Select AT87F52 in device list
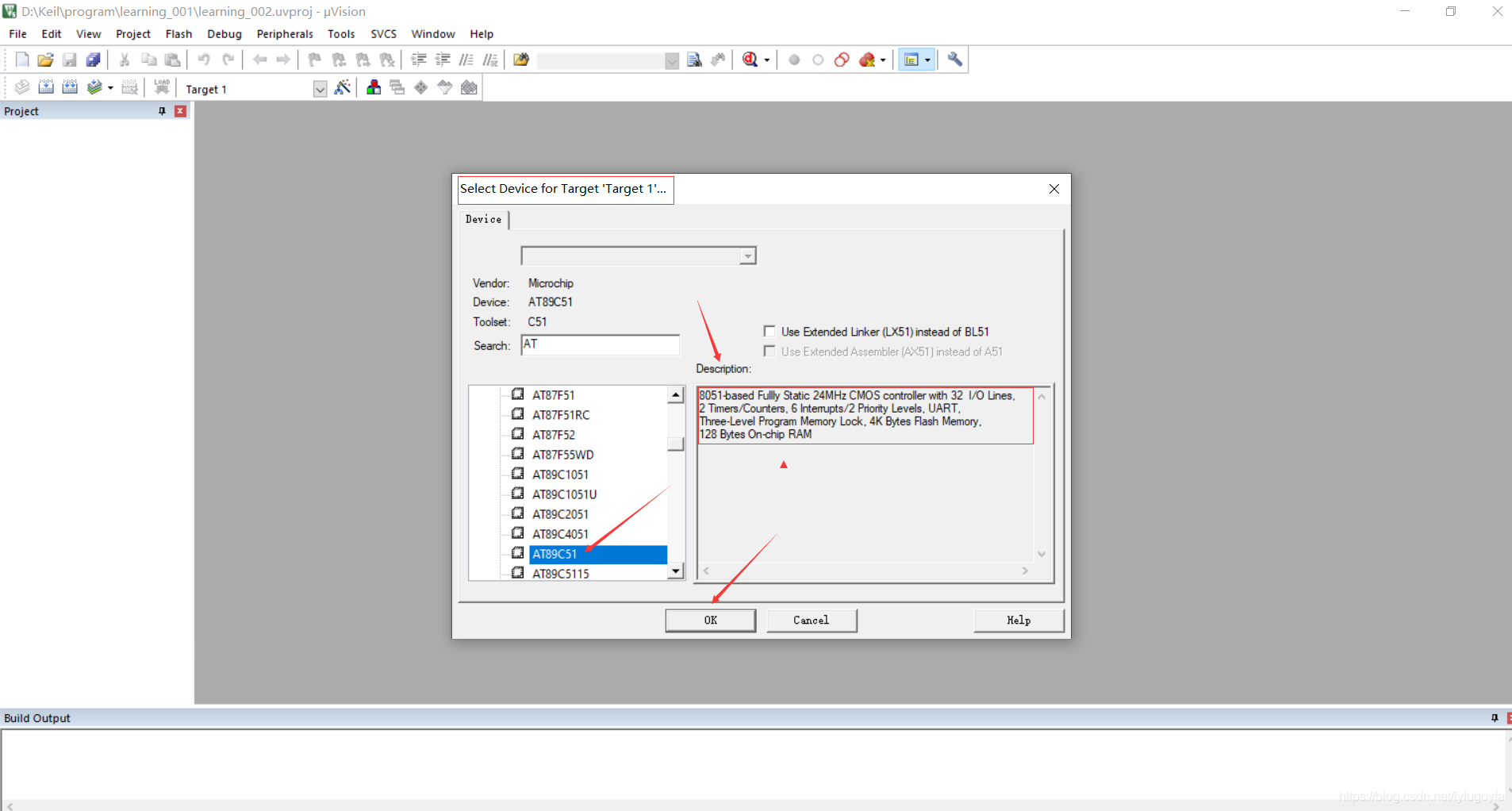 554,435
